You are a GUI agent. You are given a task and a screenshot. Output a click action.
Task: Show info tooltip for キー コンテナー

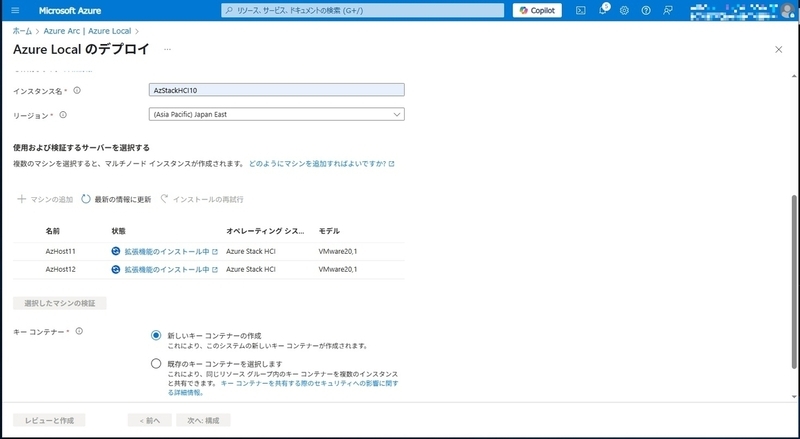coord(79,331)
